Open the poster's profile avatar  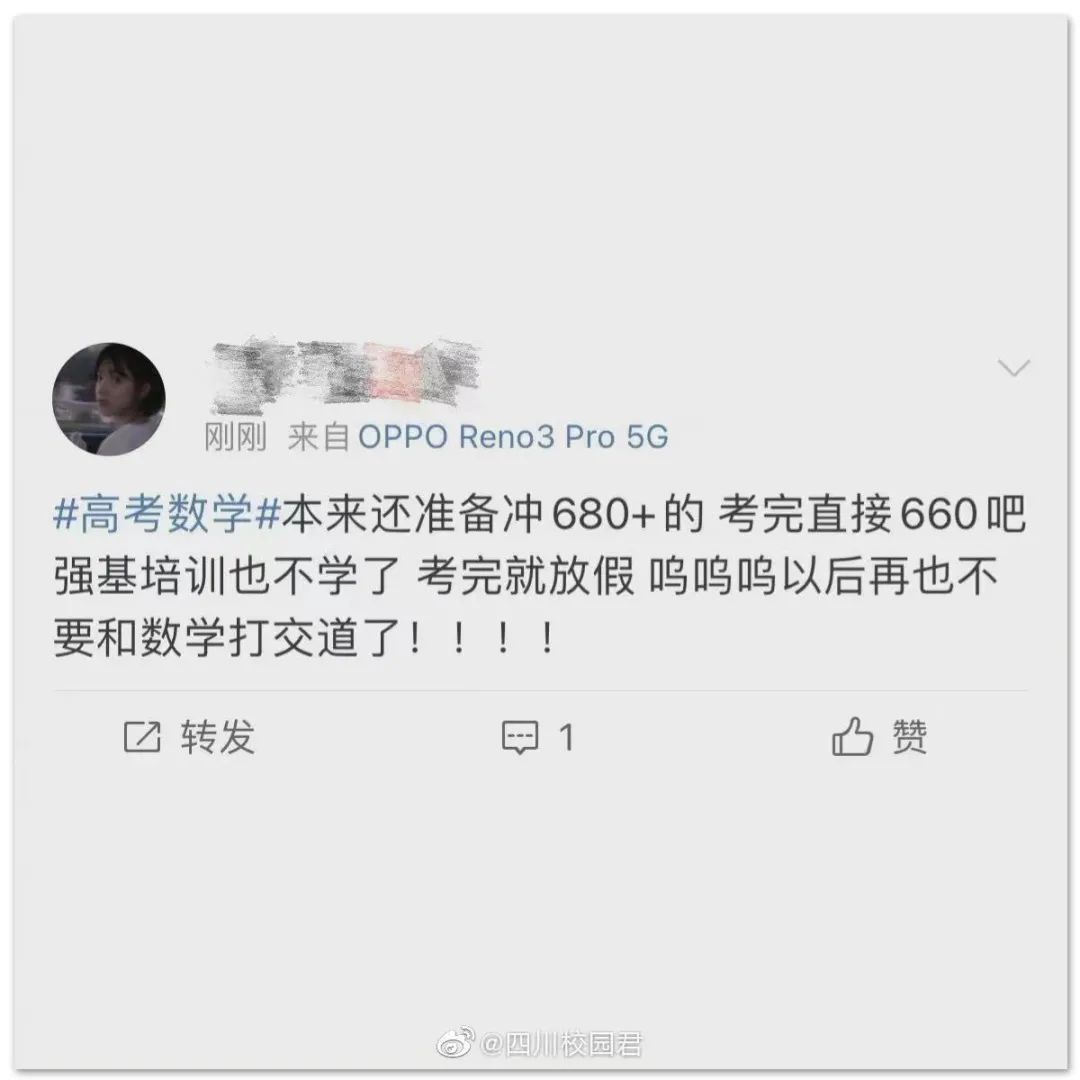(x=109, y=399)
